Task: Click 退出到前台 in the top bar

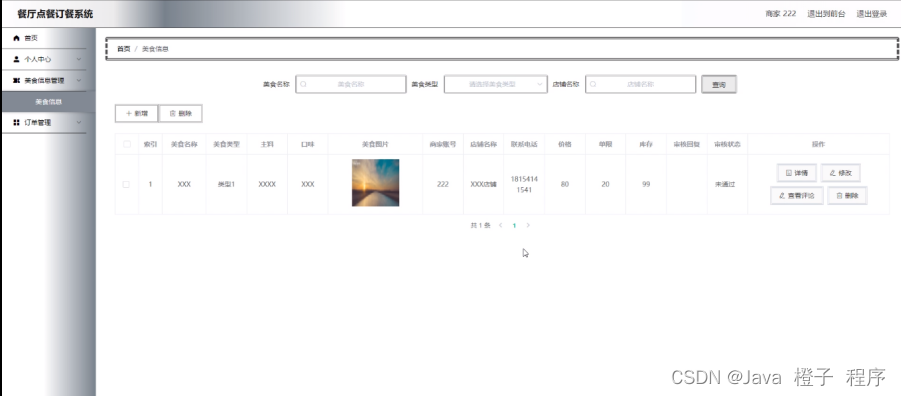Action: click(x=826, y=14)
